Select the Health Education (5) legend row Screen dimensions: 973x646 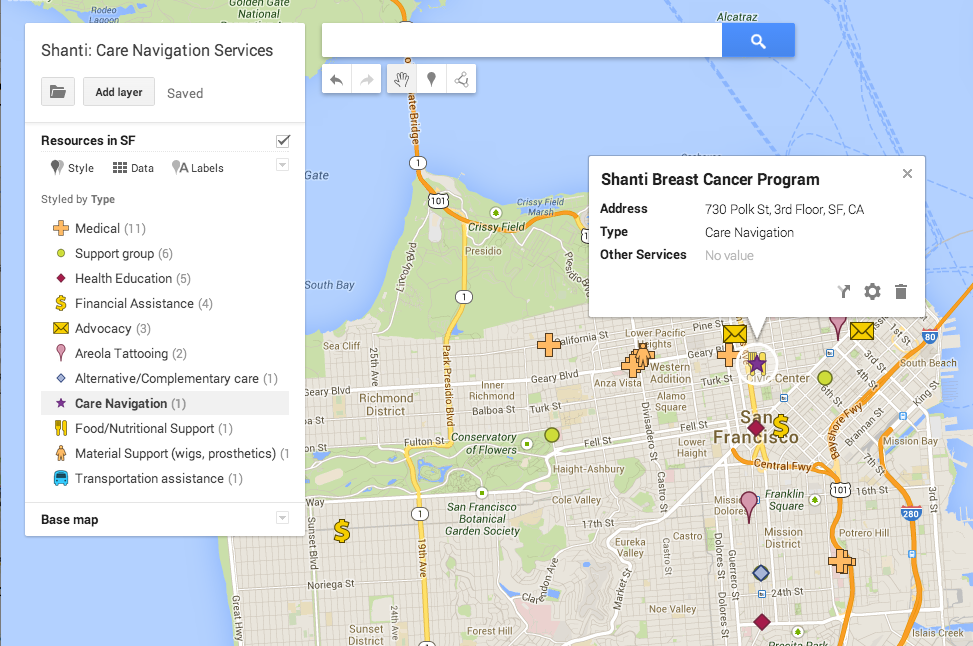(x=164, y=279)
